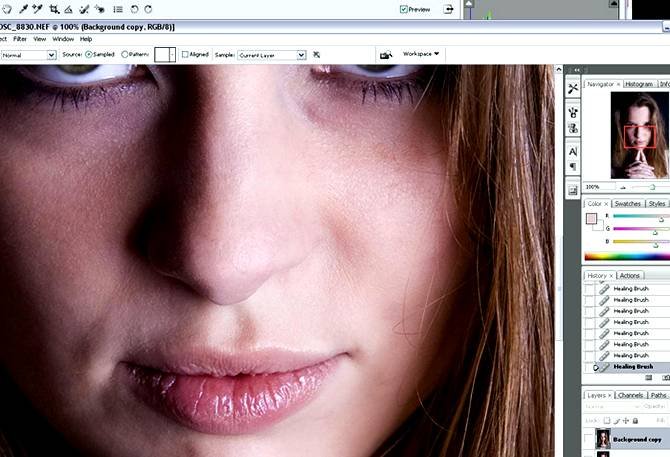Expand the Workspace dropdown

[x=421, y=54]
